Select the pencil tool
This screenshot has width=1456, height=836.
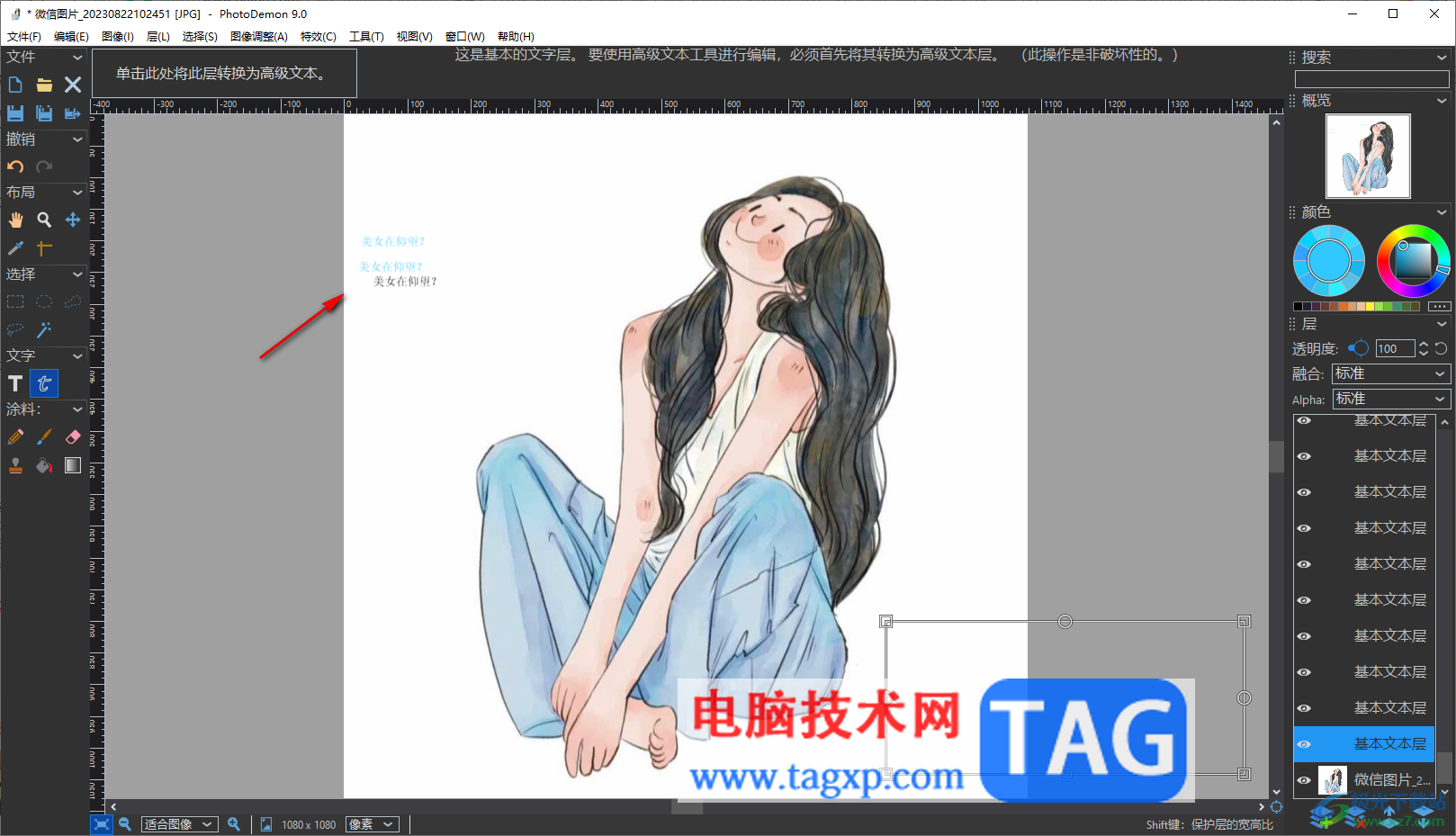click(15, 436)
